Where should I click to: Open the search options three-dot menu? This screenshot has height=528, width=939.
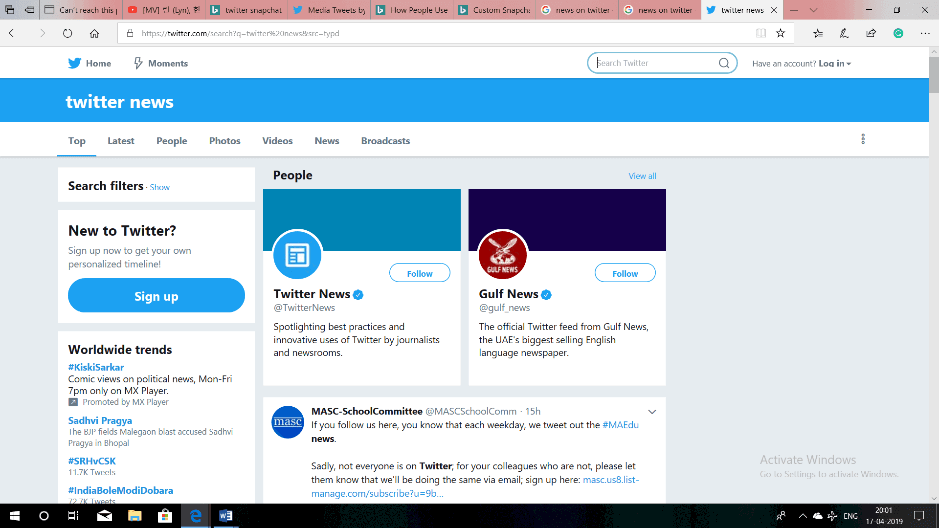863,139
